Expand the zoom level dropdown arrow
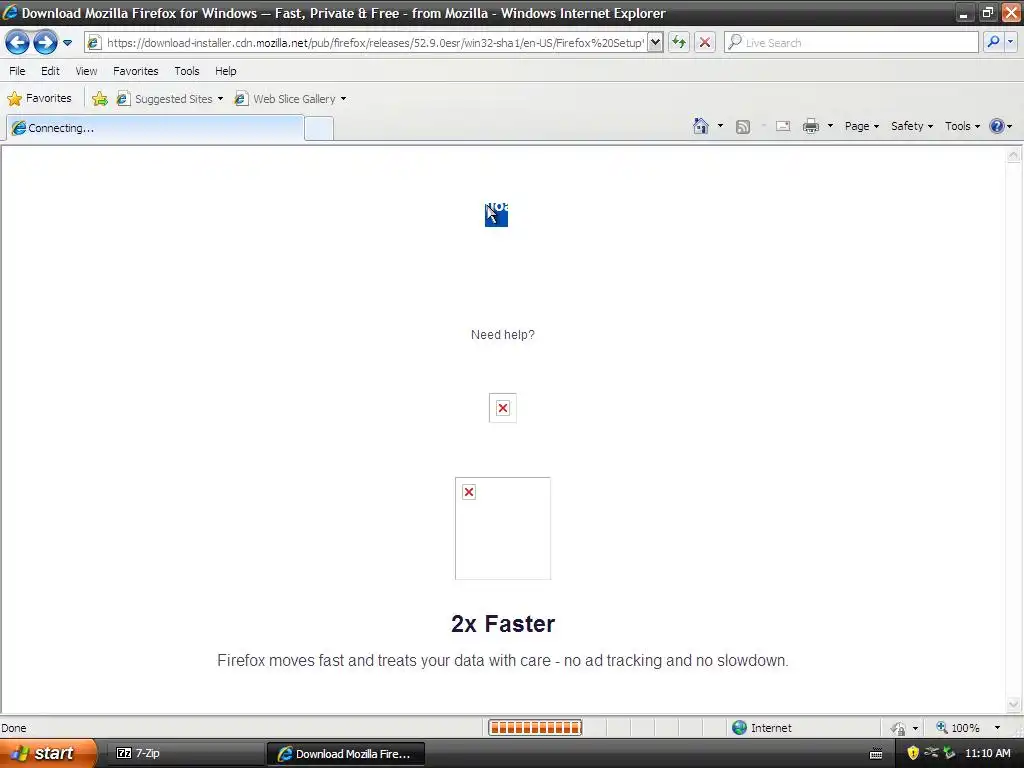The image size is (1024, 768). pos(997,728)
